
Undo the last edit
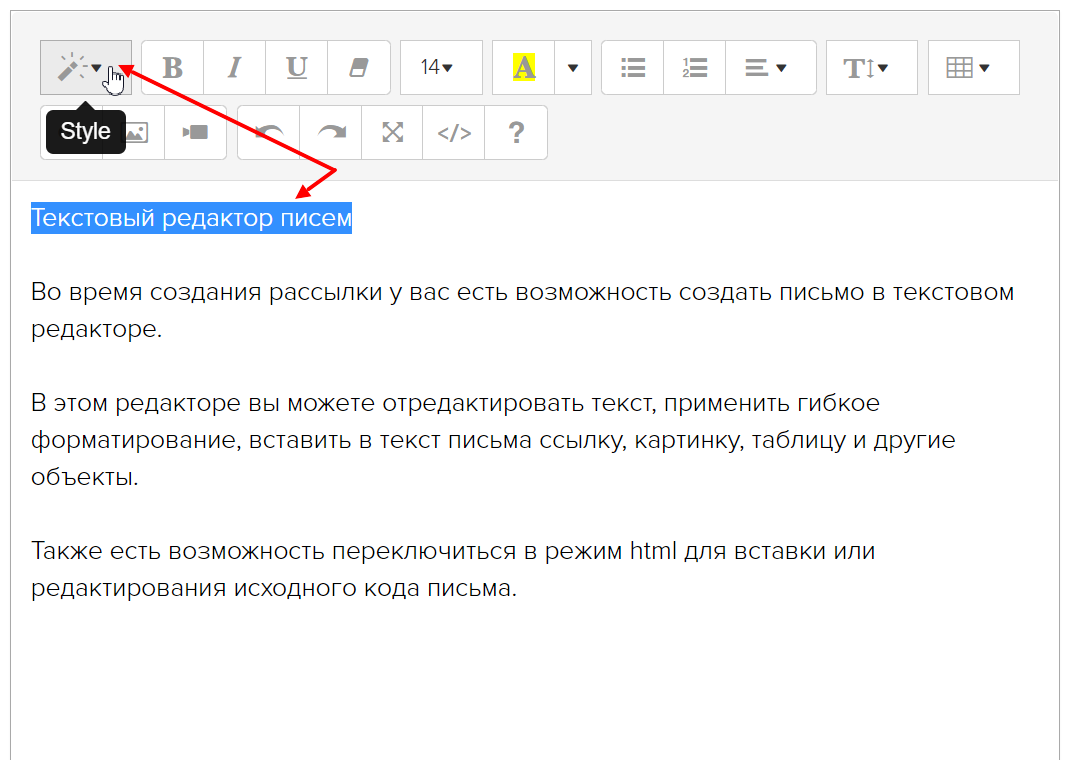click(269, 132)
